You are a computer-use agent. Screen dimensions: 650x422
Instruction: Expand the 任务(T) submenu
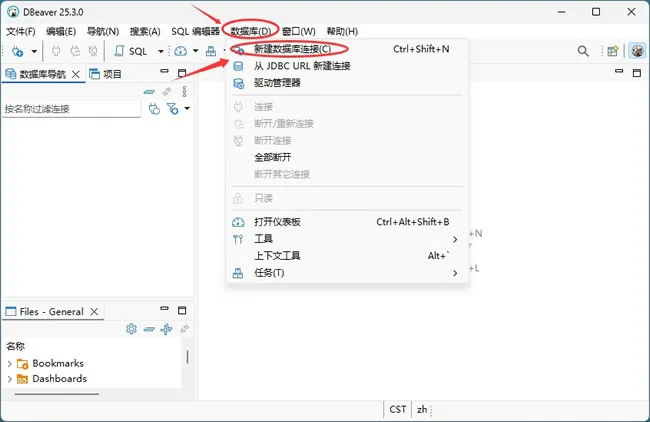pyautogui.click(x=347, y=273)
